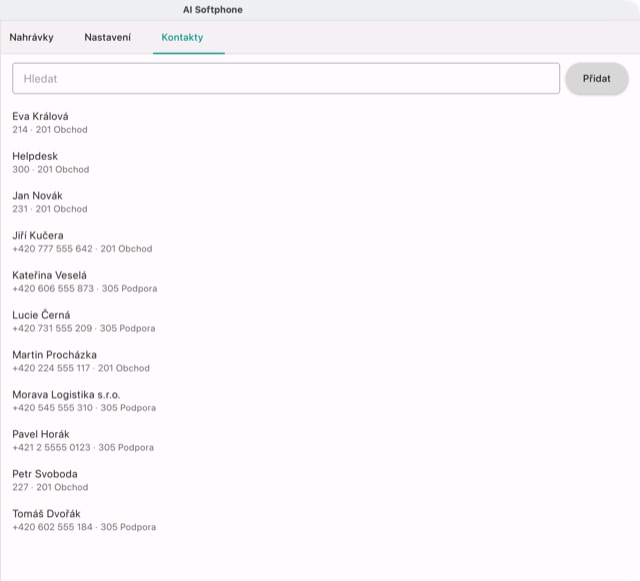Click number +420 606 555 873

[x=53, y=288]
